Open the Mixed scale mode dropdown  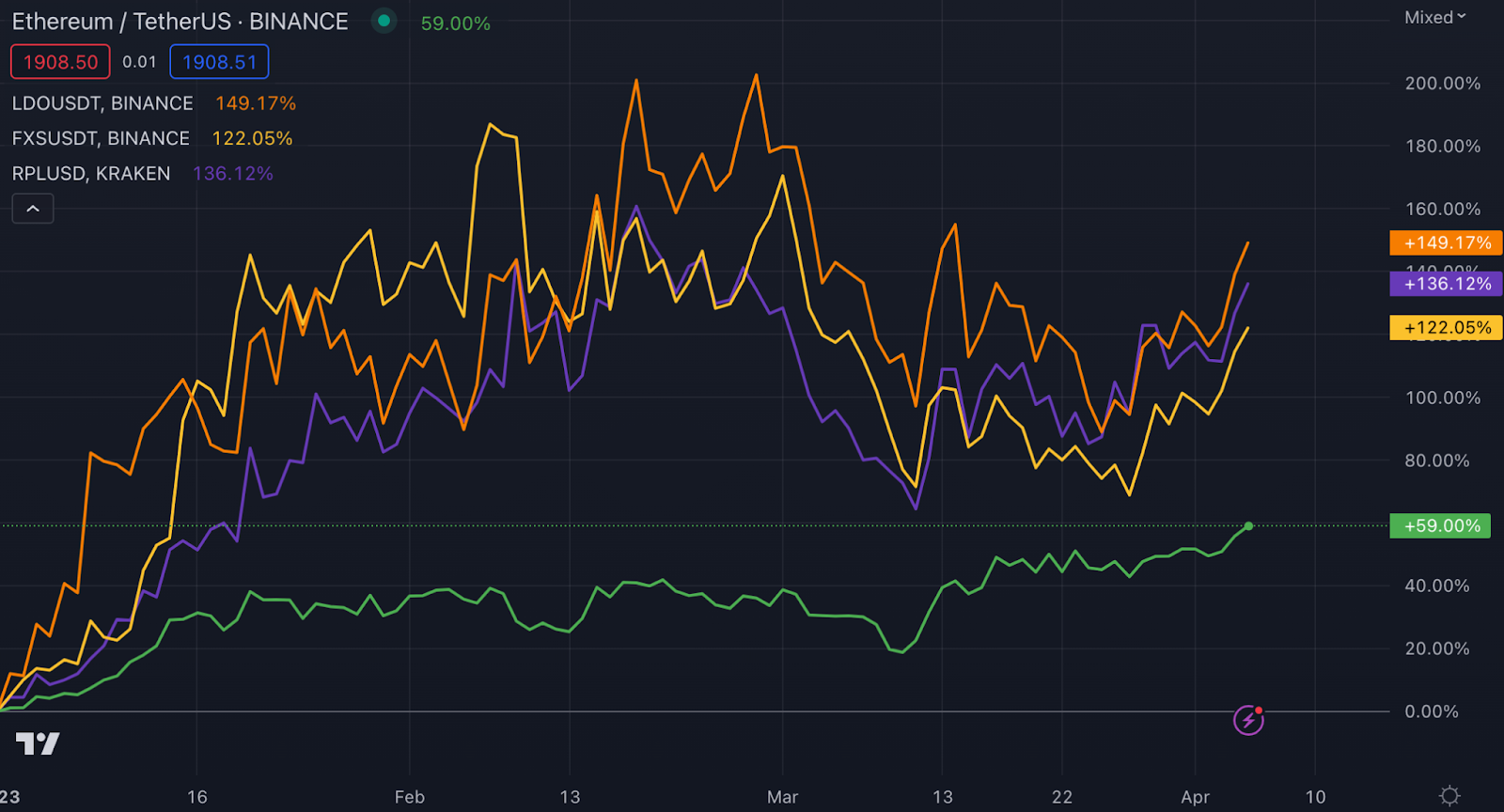point(1434,18)
